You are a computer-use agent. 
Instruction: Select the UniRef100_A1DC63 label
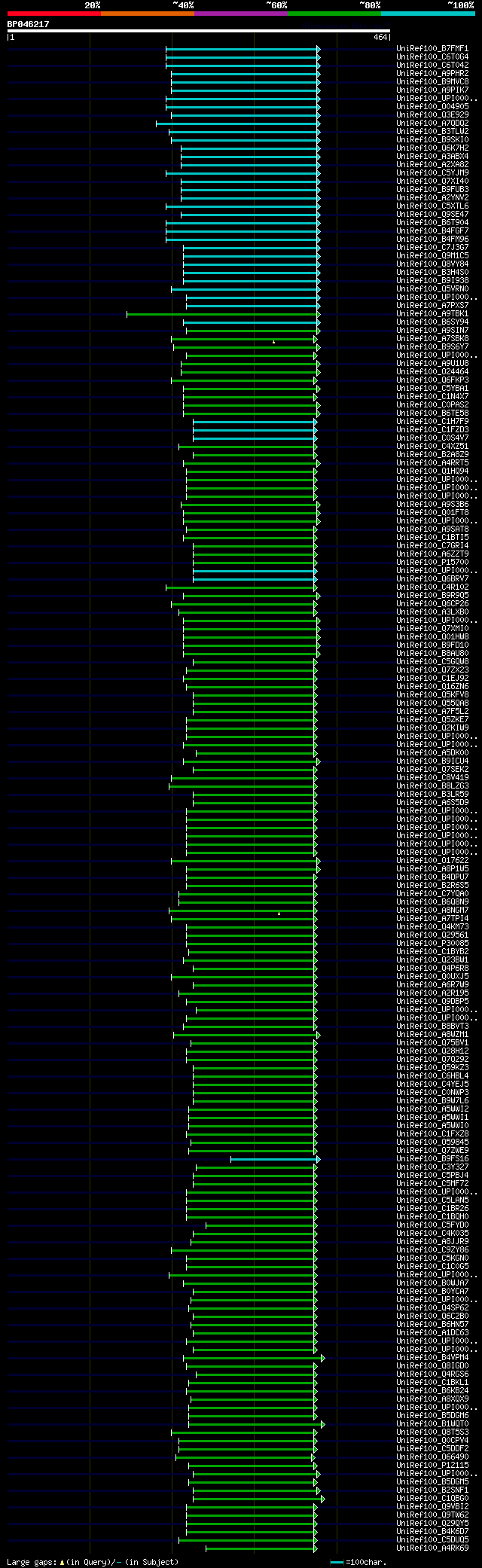[432, 1333]
